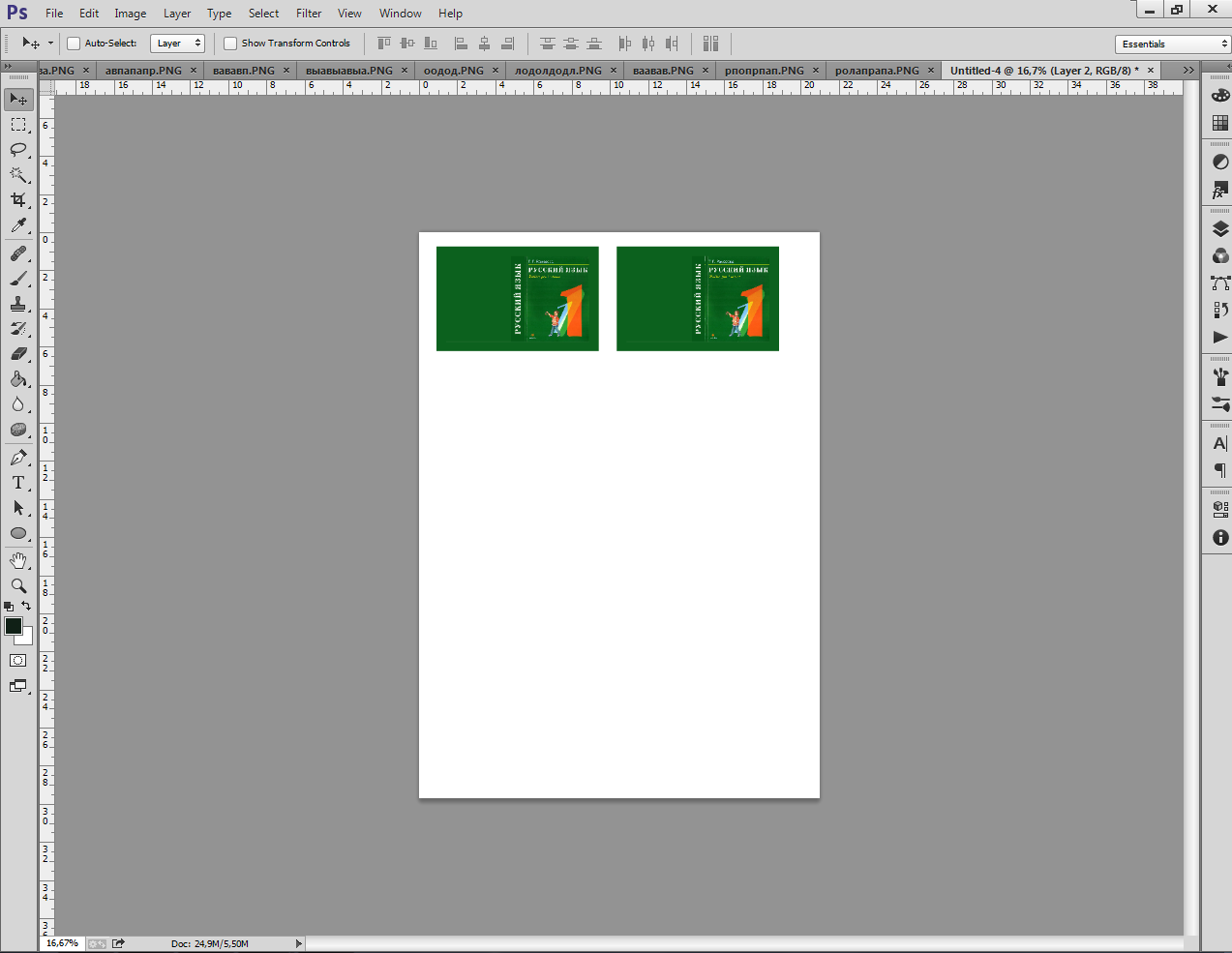The height and width of the screenshot is (953, 1232).
Task: Click the foreground color swatch
Action: pyautogui.click(x=13, y=626)
